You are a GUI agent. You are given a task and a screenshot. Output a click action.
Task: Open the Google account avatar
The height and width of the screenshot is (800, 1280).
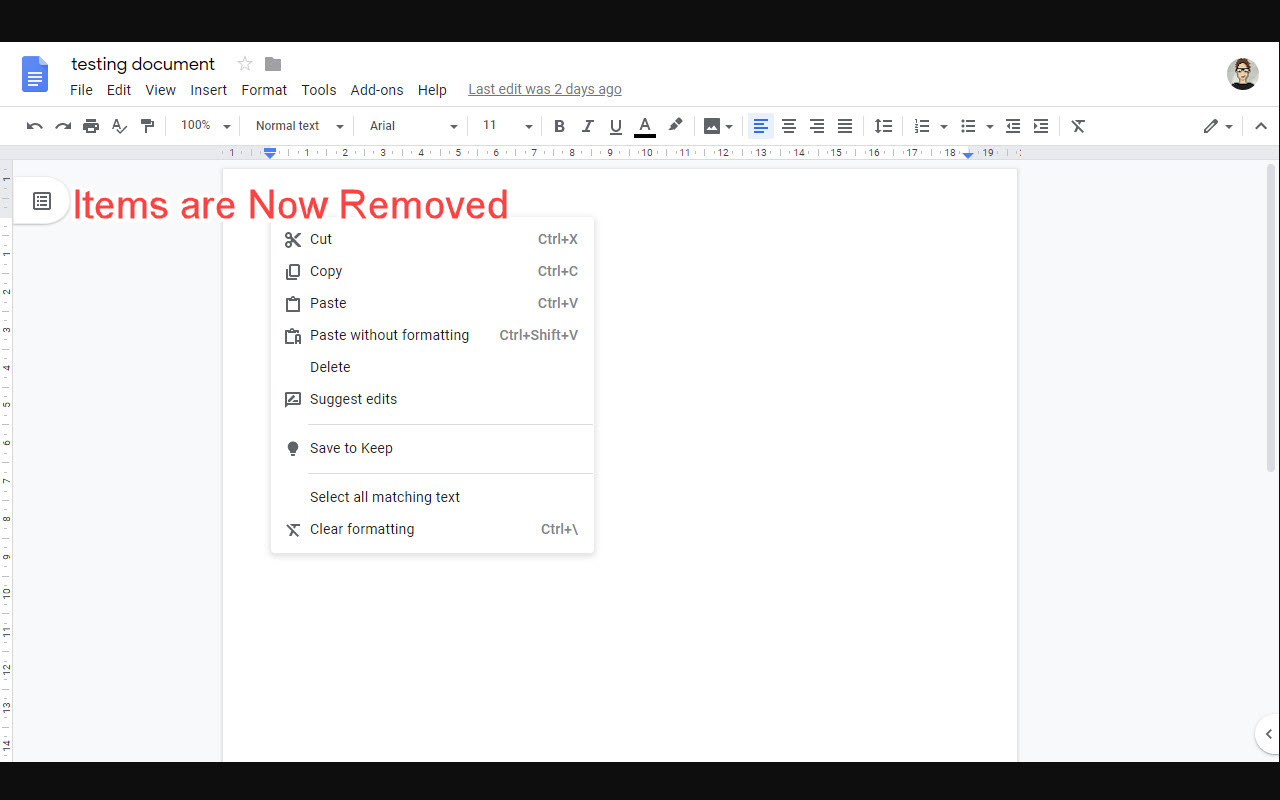tap(1243, 74)
